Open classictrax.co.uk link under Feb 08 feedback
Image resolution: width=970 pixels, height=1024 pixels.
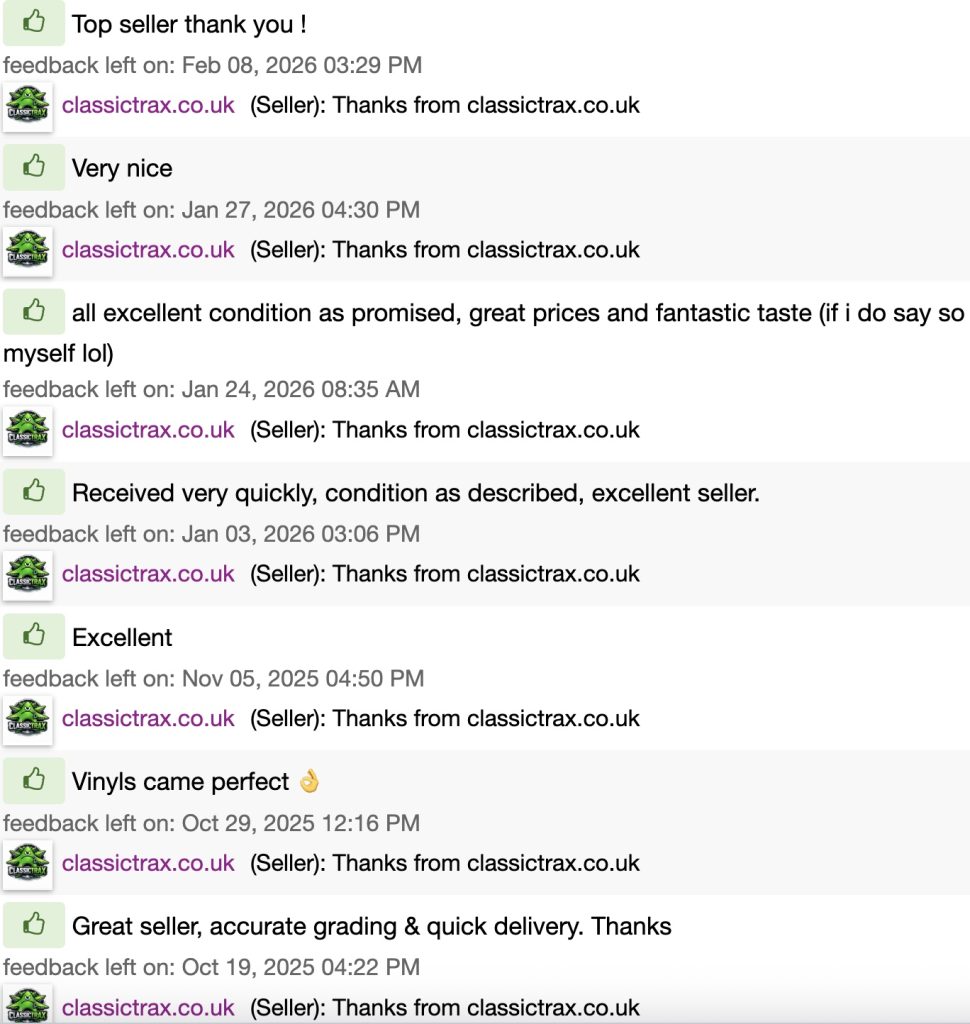point(148,105)
